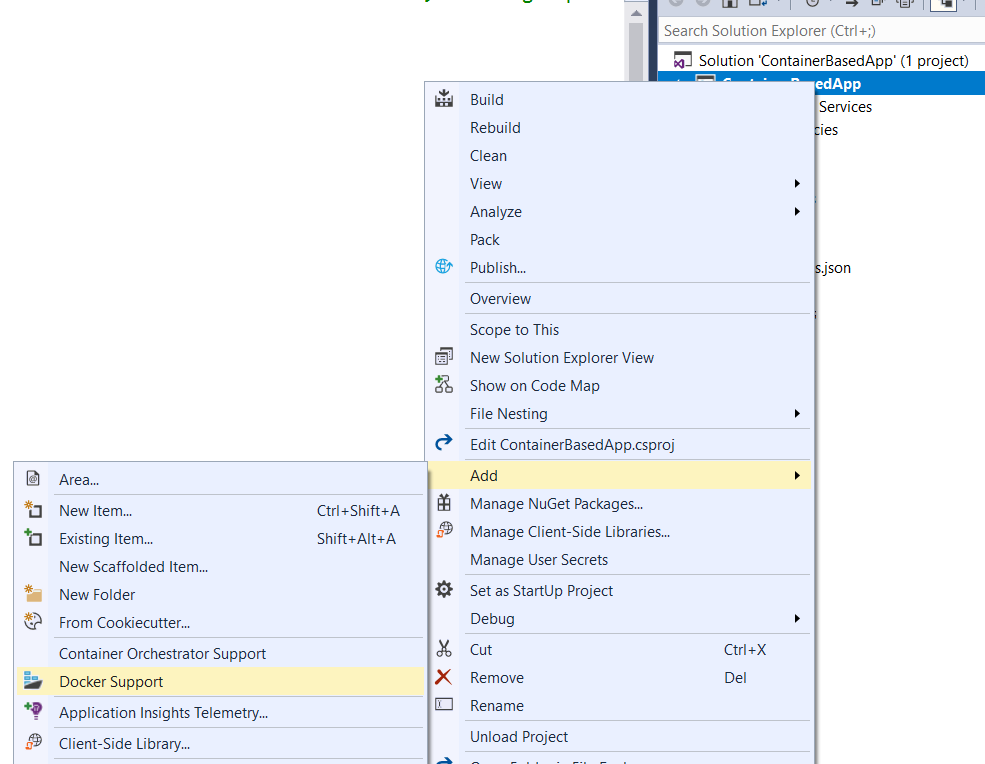Click the Publish globe icon
Viewport: 985px width, 764px height.
point(444,266)
